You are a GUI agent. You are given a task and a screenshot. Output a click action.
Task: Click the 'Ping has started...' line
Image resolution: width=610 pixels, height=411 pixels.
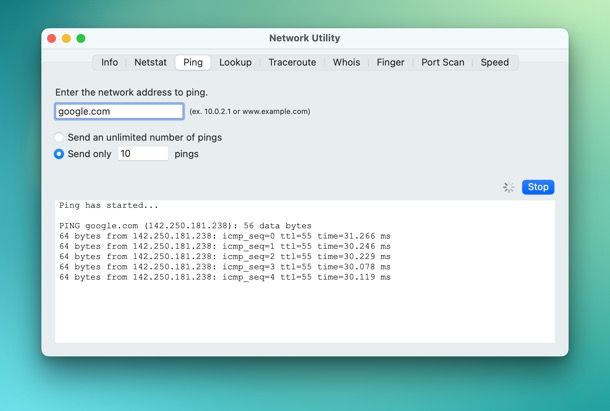(x=109, y=206)
